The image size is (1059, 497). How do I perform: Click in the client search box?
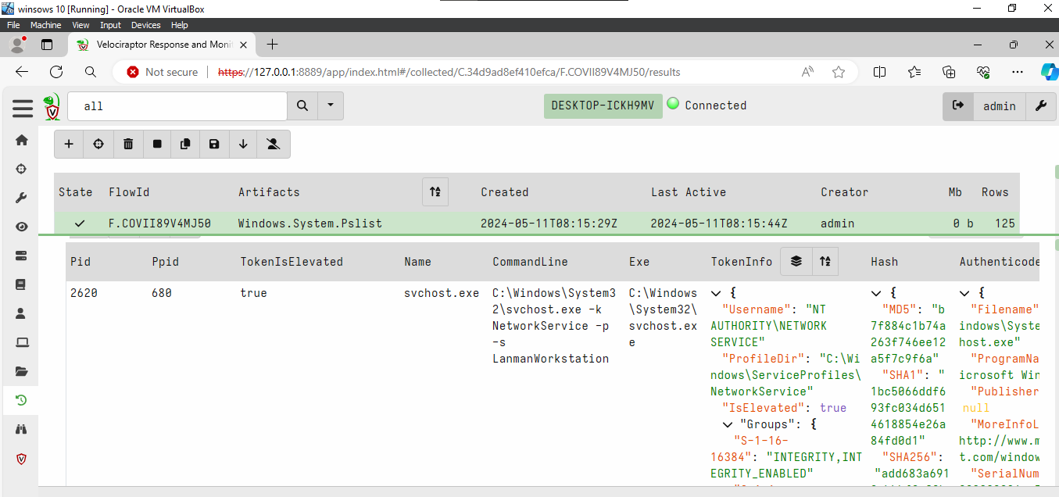178,106
